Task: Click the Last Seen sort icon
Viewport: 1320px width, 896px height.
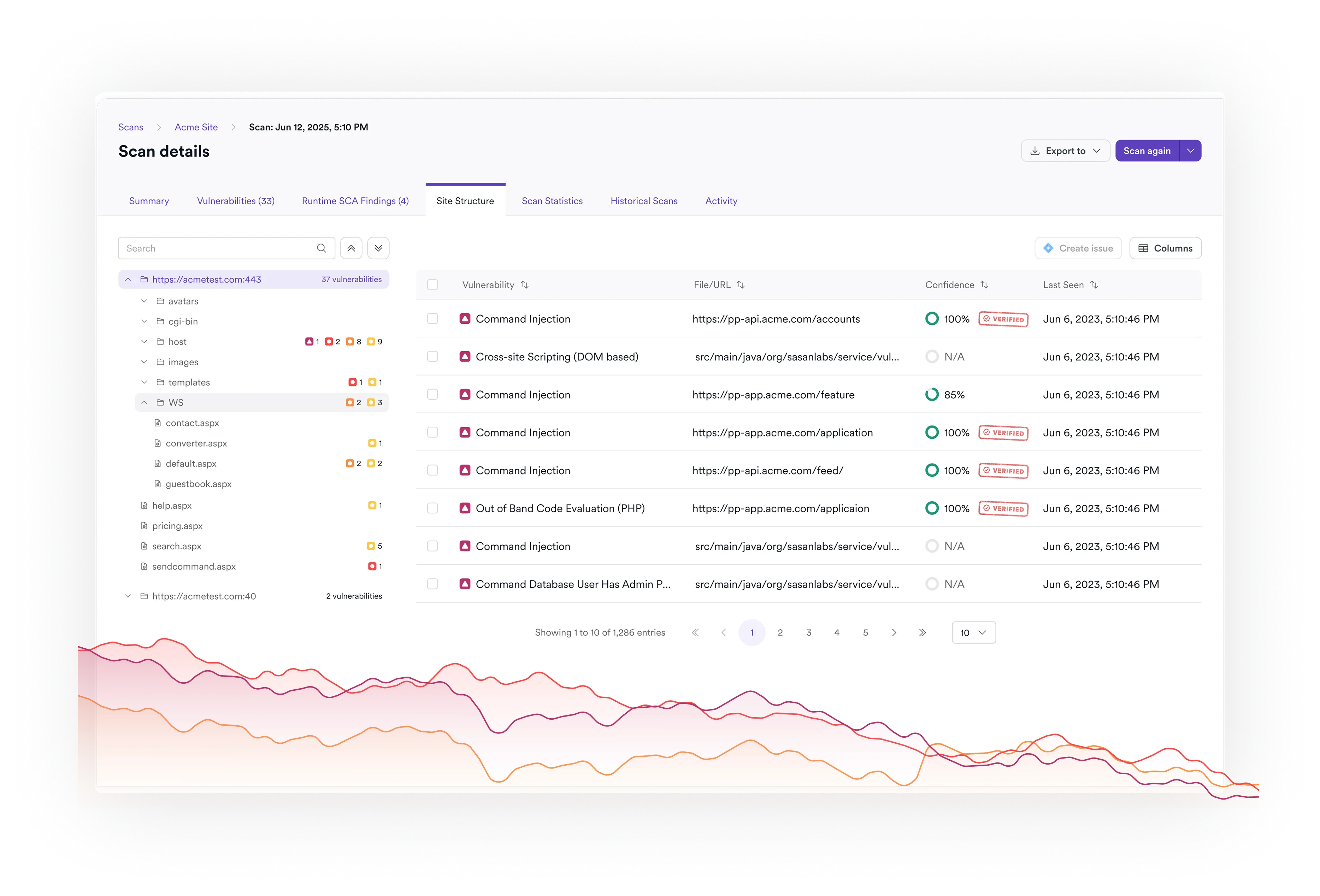Action: pos(1094,285)
